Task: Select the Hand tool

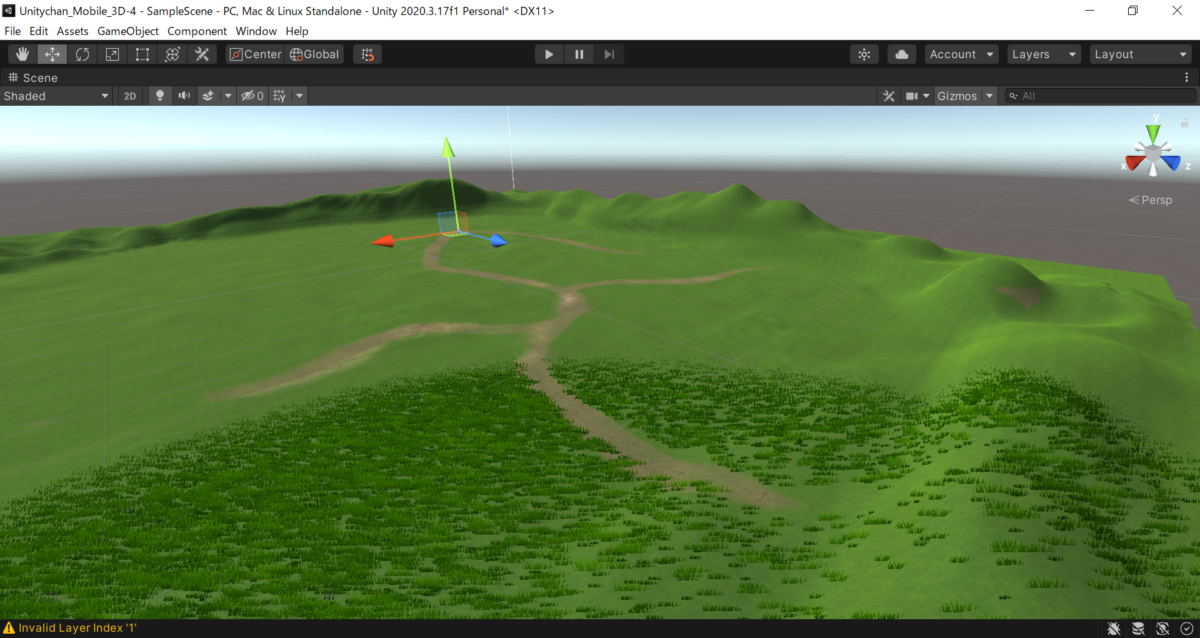Action: [22, 54]
